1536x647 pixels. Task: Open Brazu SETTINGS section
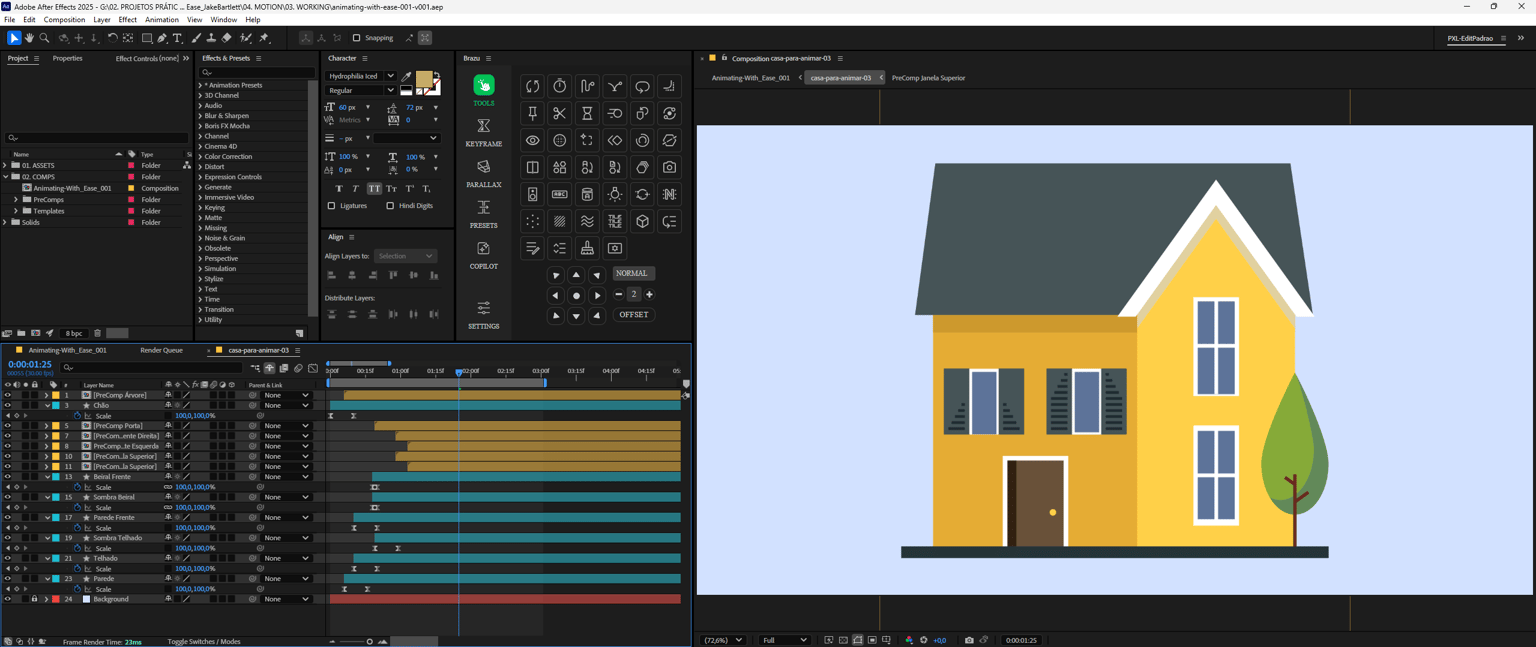pos(484,314)
